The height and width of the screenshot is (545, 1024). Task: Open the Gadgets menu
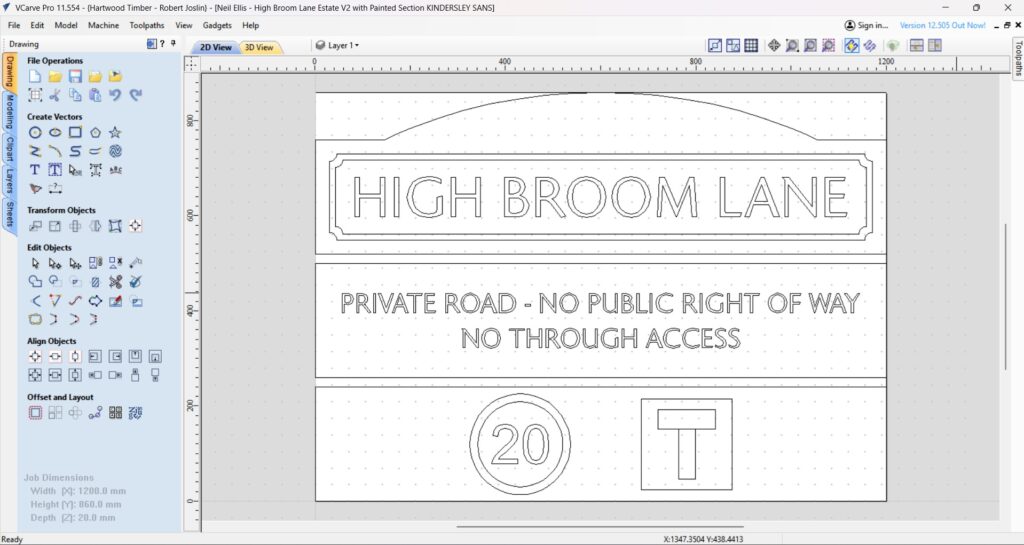217,25
